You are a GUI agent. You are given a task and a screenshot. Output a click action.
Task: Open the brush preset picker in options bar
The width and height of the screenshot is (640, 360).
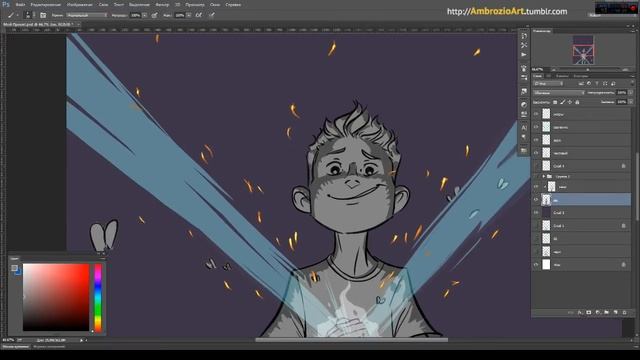[29, 15]
